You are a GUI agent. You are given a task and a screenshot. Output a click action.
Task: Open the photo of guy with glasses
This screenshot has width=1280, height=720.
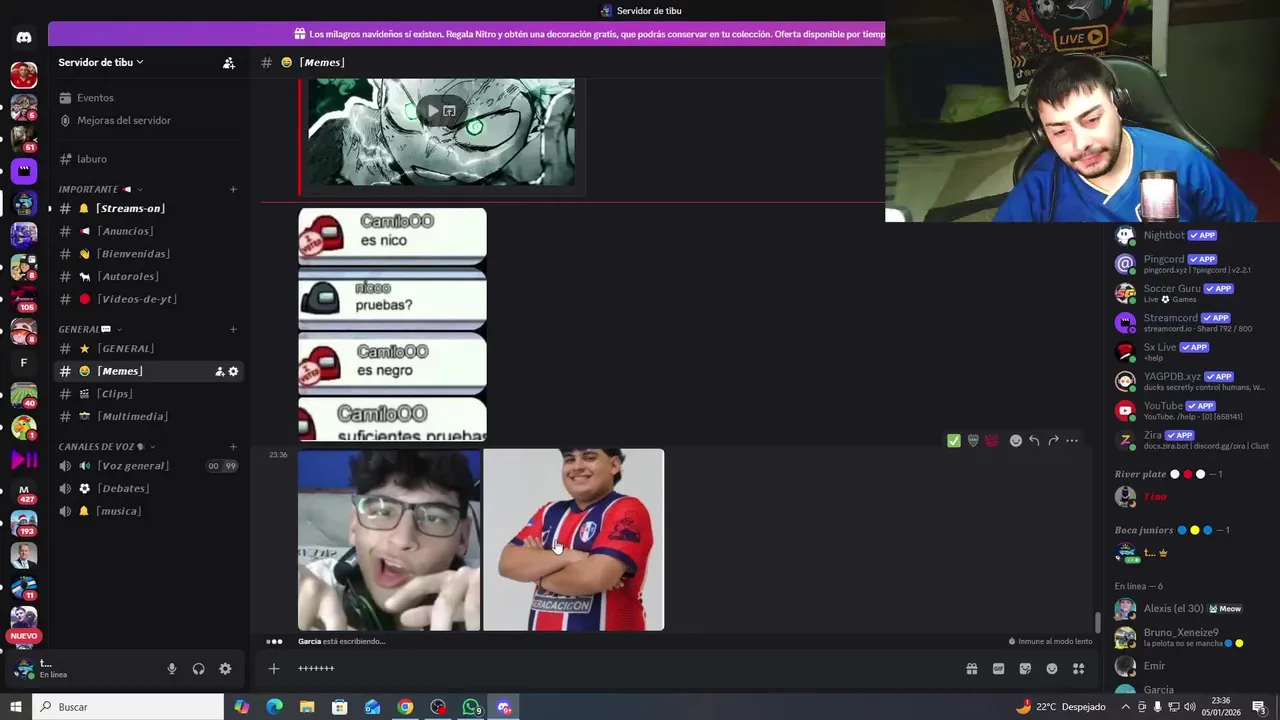pos(389,540)
